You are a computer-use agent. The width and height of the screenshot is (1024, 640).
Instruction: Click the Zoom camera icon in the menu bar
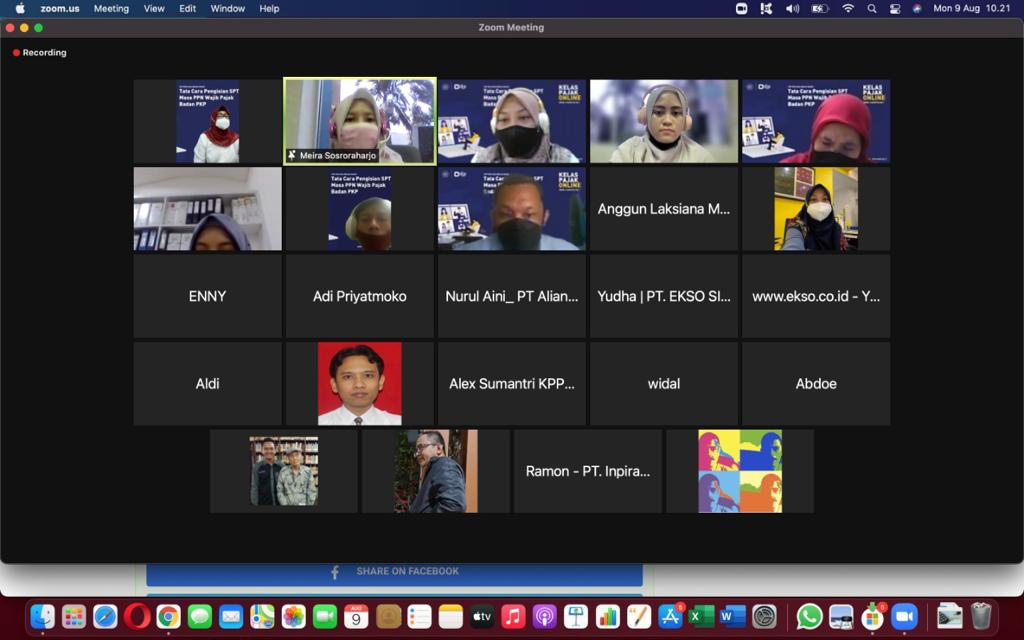click(x=742, y=8)
